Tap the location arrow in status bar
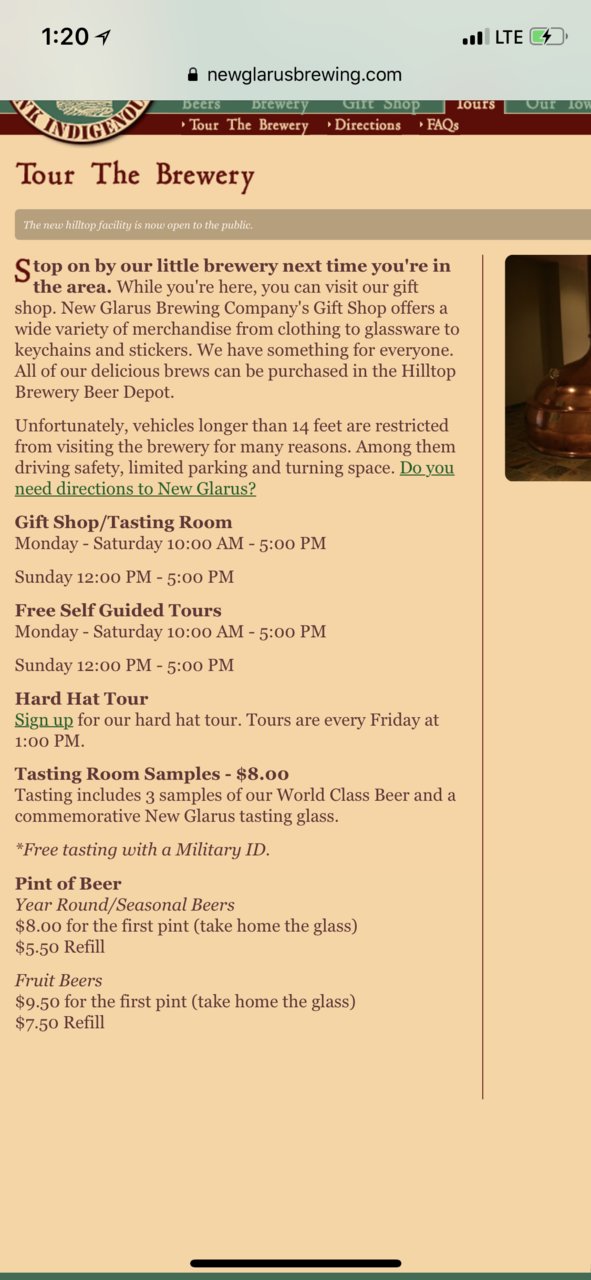The image size is (591, 1280). tap(103, 37)
